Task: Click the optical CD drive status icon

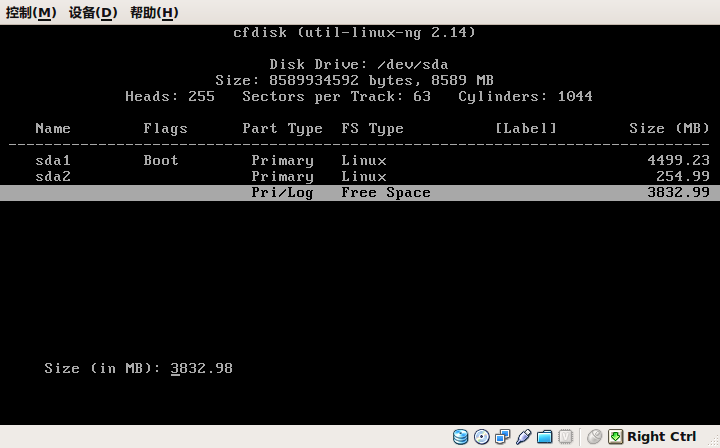Action: 481,437
